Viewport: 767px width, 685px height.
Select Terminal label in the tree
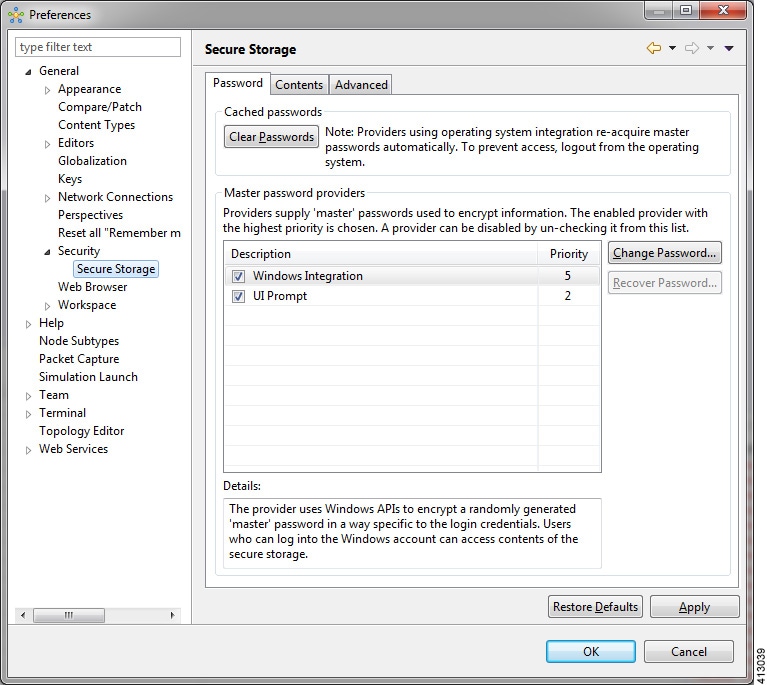tap(62, 413)
